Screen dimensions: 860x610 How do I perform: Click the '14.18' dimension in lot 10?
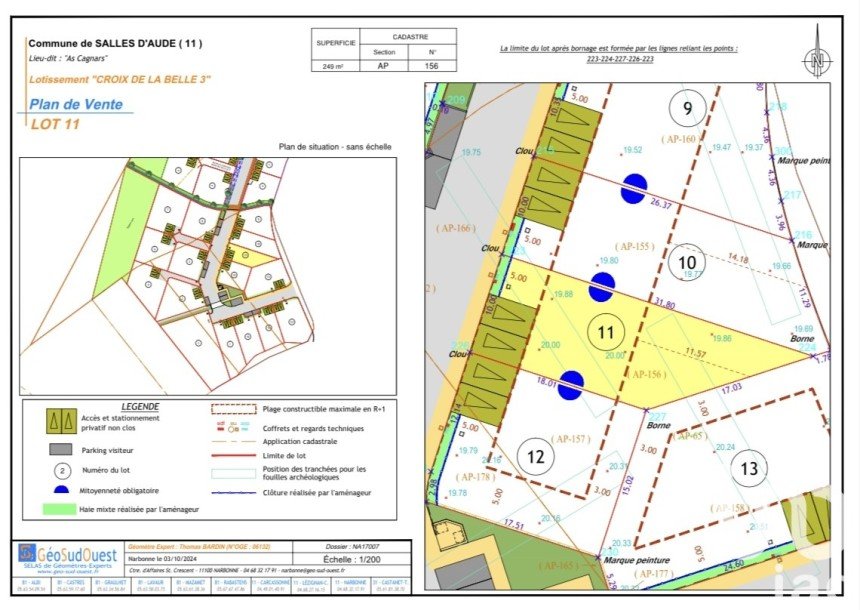pyautogui.click(x=738, y=258)
